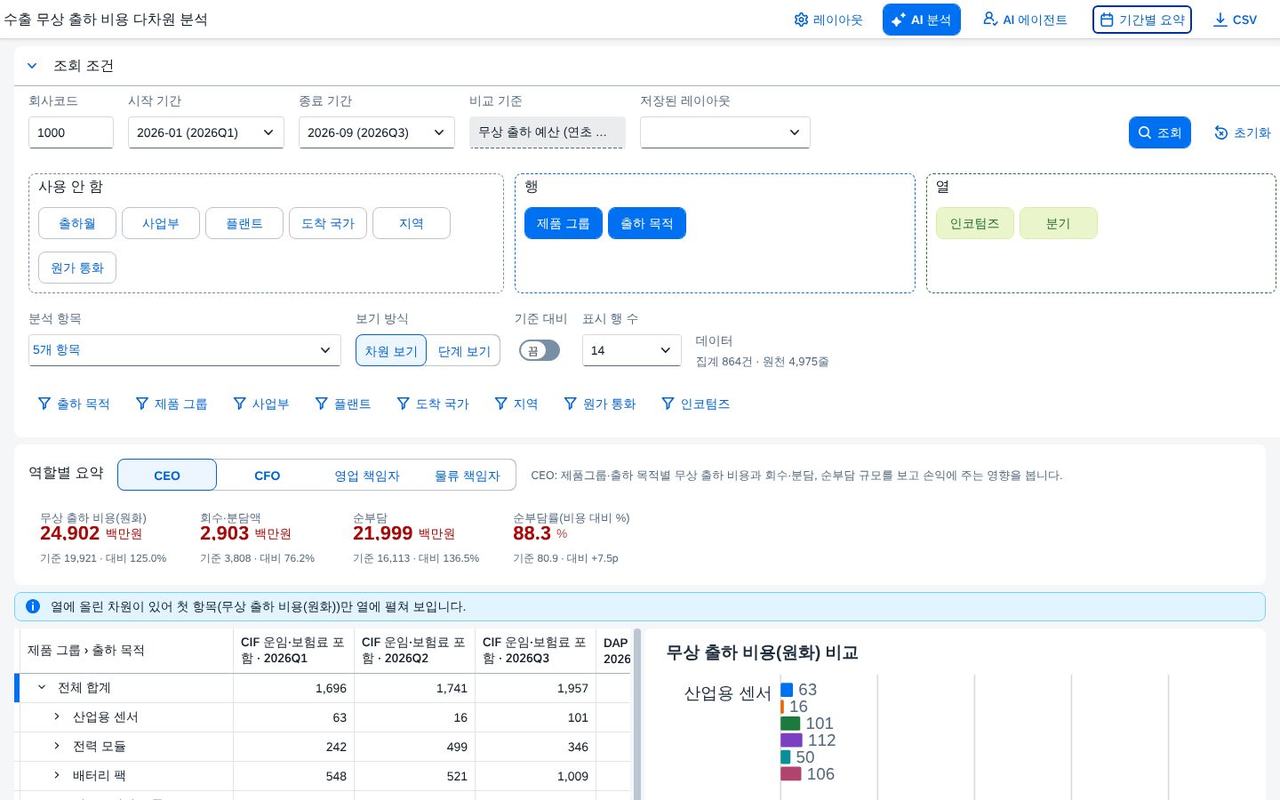
Task: Collapse the 전체 합계 row
Action: click(x=42, y=687)
